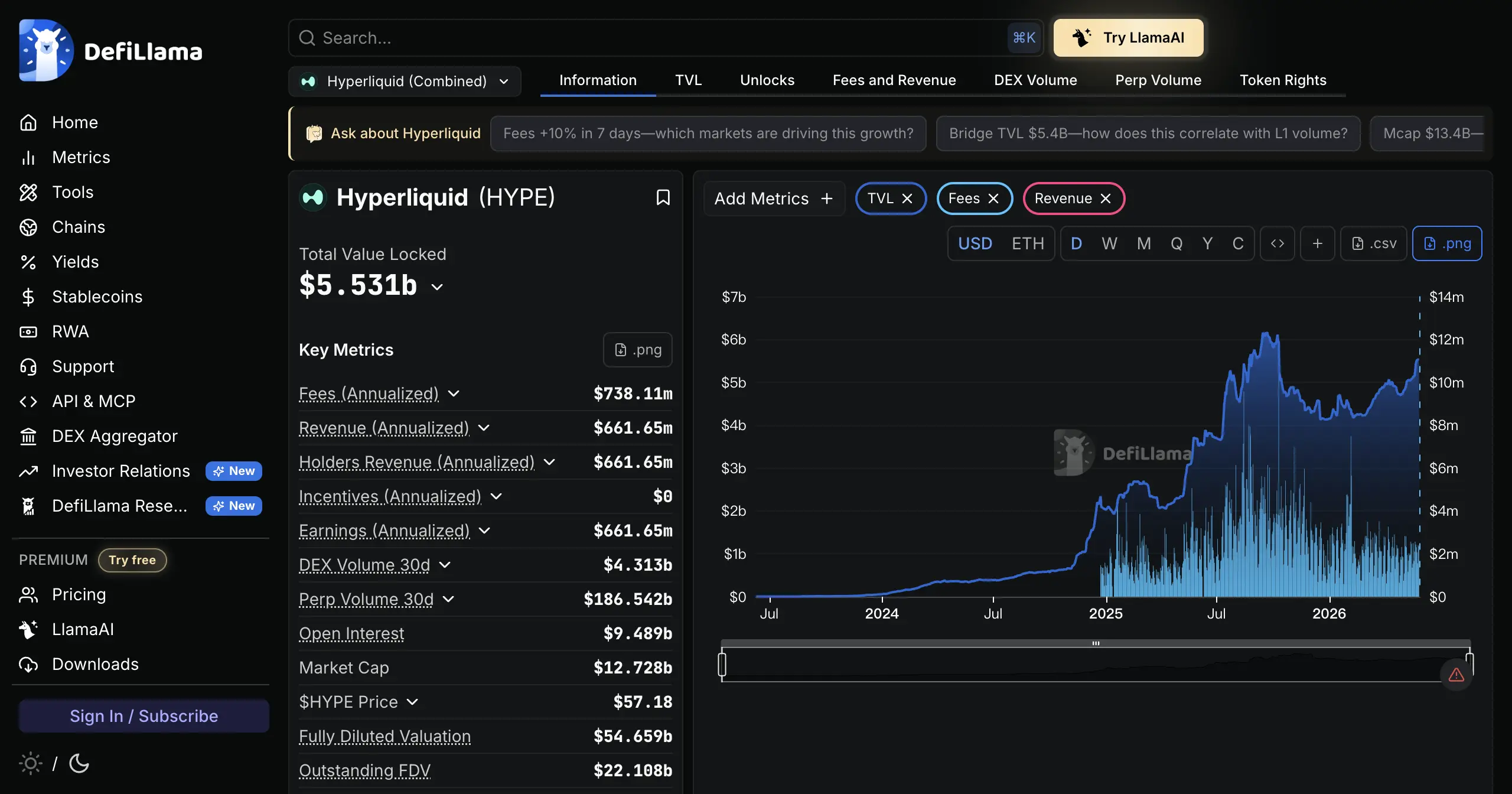Click Sign In / Subscribe button

[x=144, y=716]
